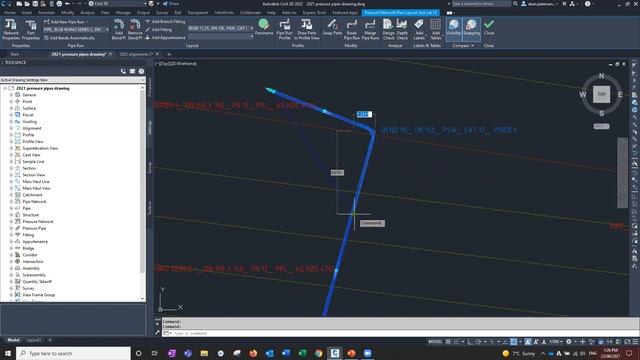This screenshot has height=360, width=640.
Task: Select the Break Pipe Run tool
Action: pyautogui.click(x=351, y=29)
